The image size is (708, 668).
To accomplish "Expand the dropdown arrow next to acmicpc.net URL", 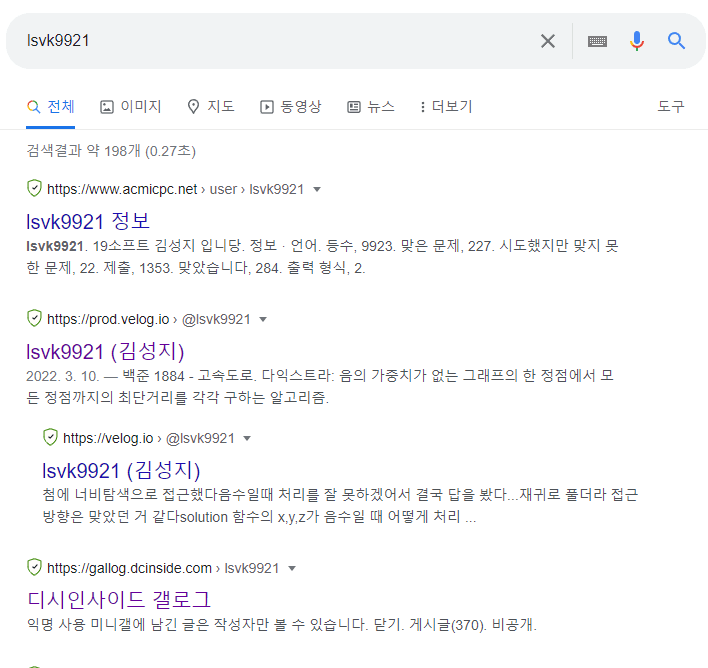I will [x=317, y=189].
